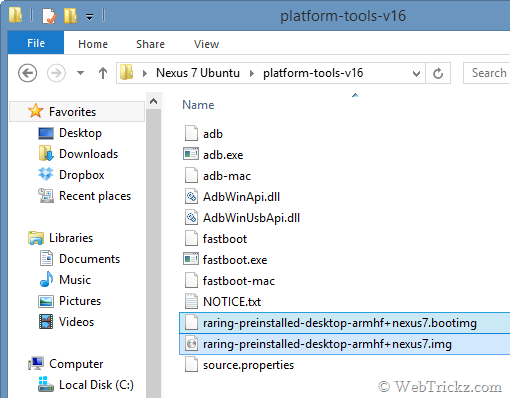Screen dimensions: 510x398
Task: Click the Recent places icon
Action: coord(46,196)
